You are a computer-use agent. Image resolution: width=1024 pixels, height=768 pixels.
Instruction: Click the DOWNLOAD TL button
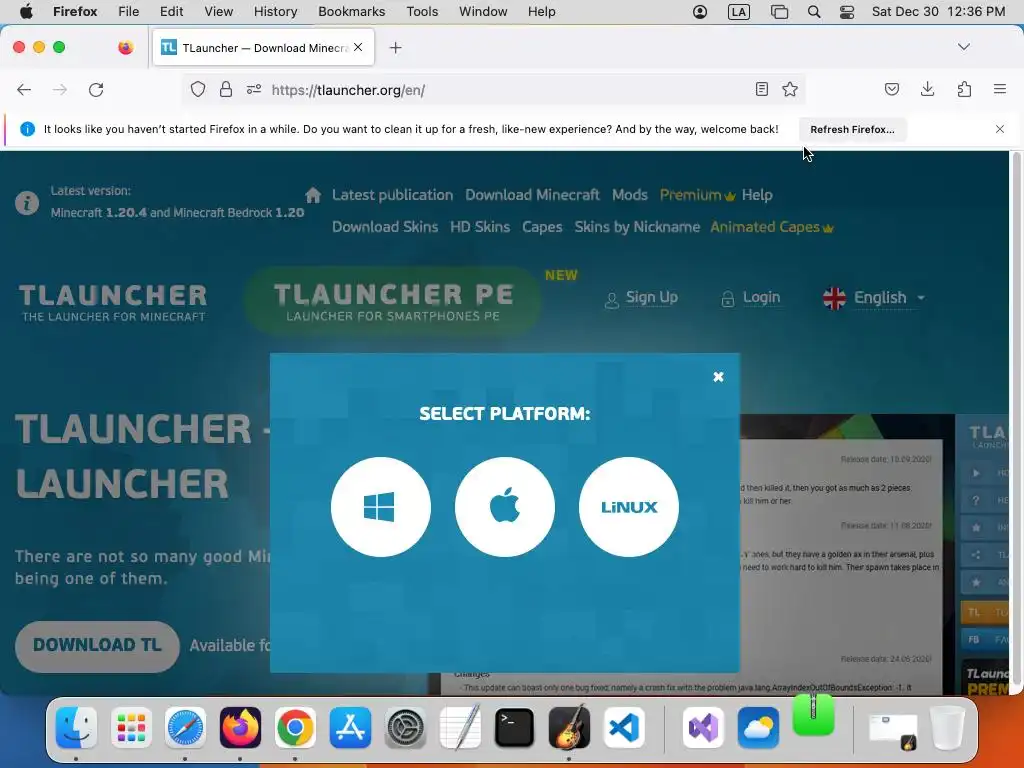(97, 646)
